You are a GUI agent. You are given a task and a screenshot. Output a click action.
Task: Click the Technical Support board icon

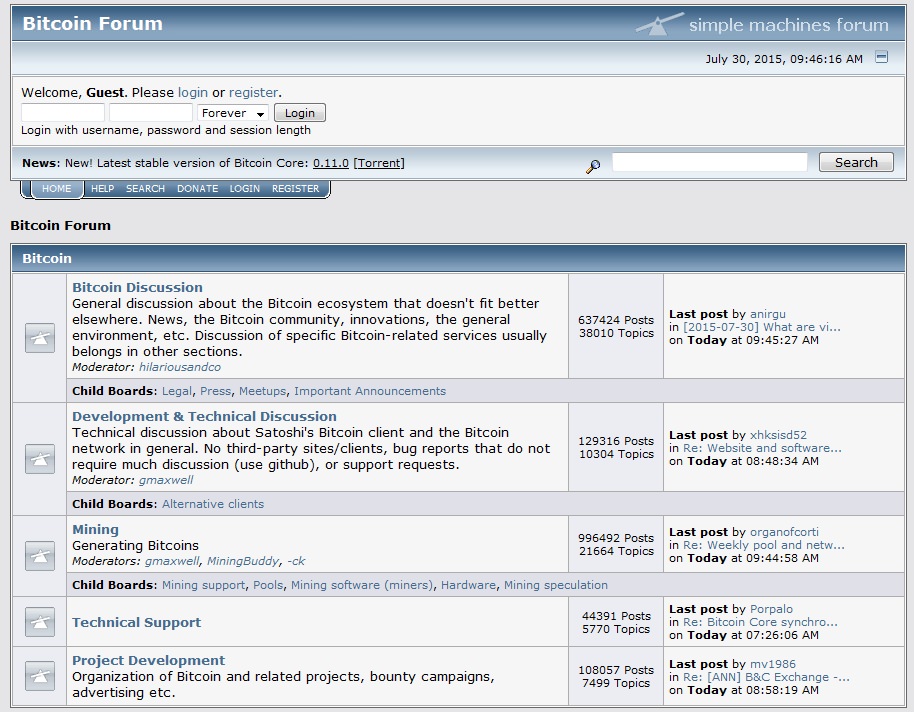point(40,622)
